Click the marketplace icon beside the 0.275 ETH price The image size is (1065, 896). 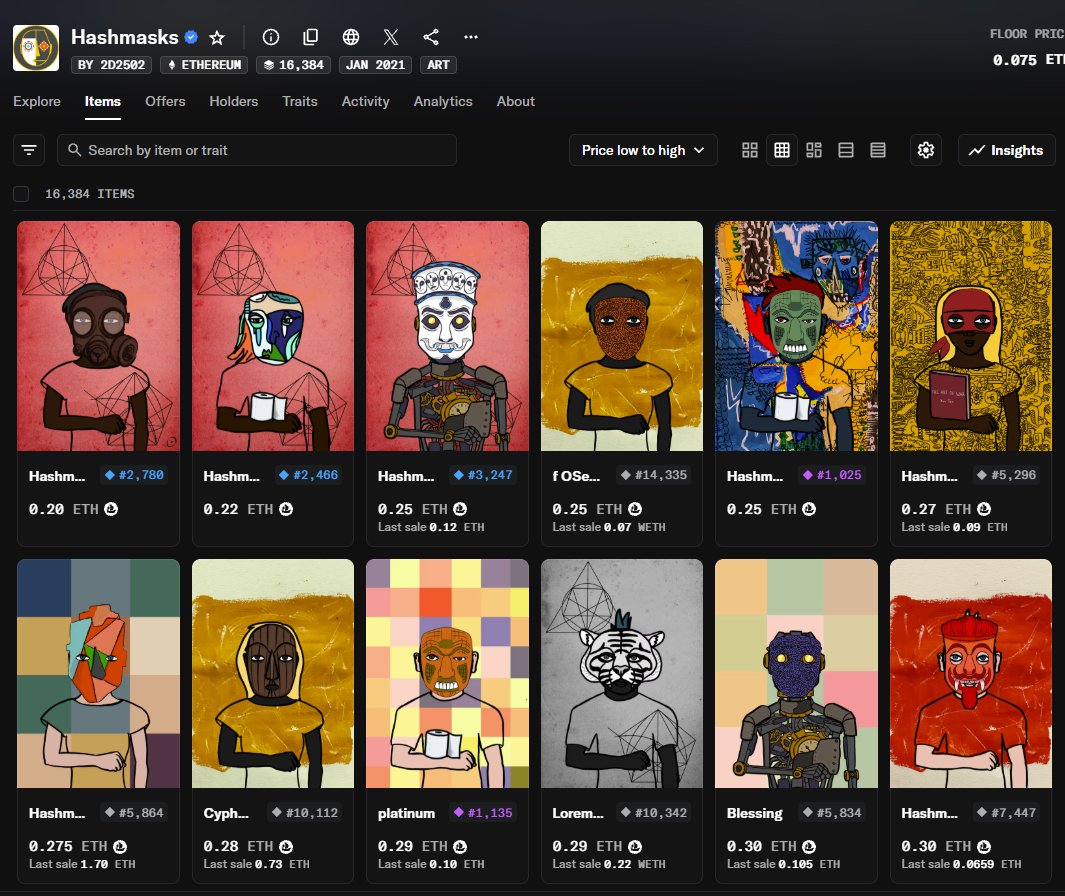[120, 846]
